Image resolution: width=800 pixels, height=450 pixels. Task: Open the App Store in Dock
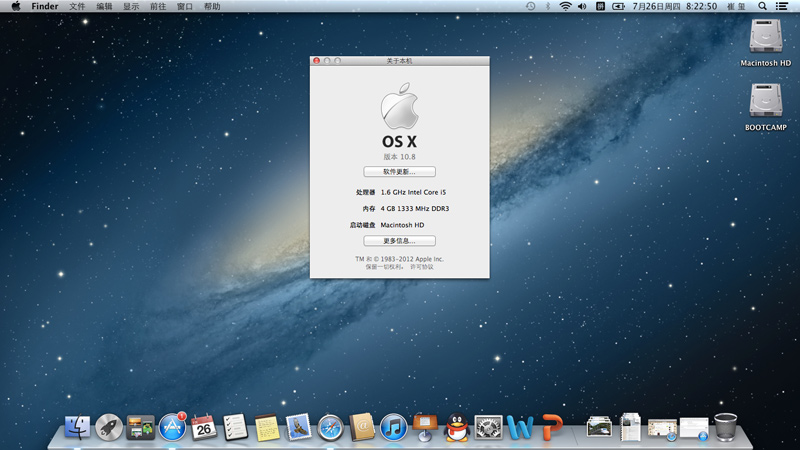pos(172,428)
